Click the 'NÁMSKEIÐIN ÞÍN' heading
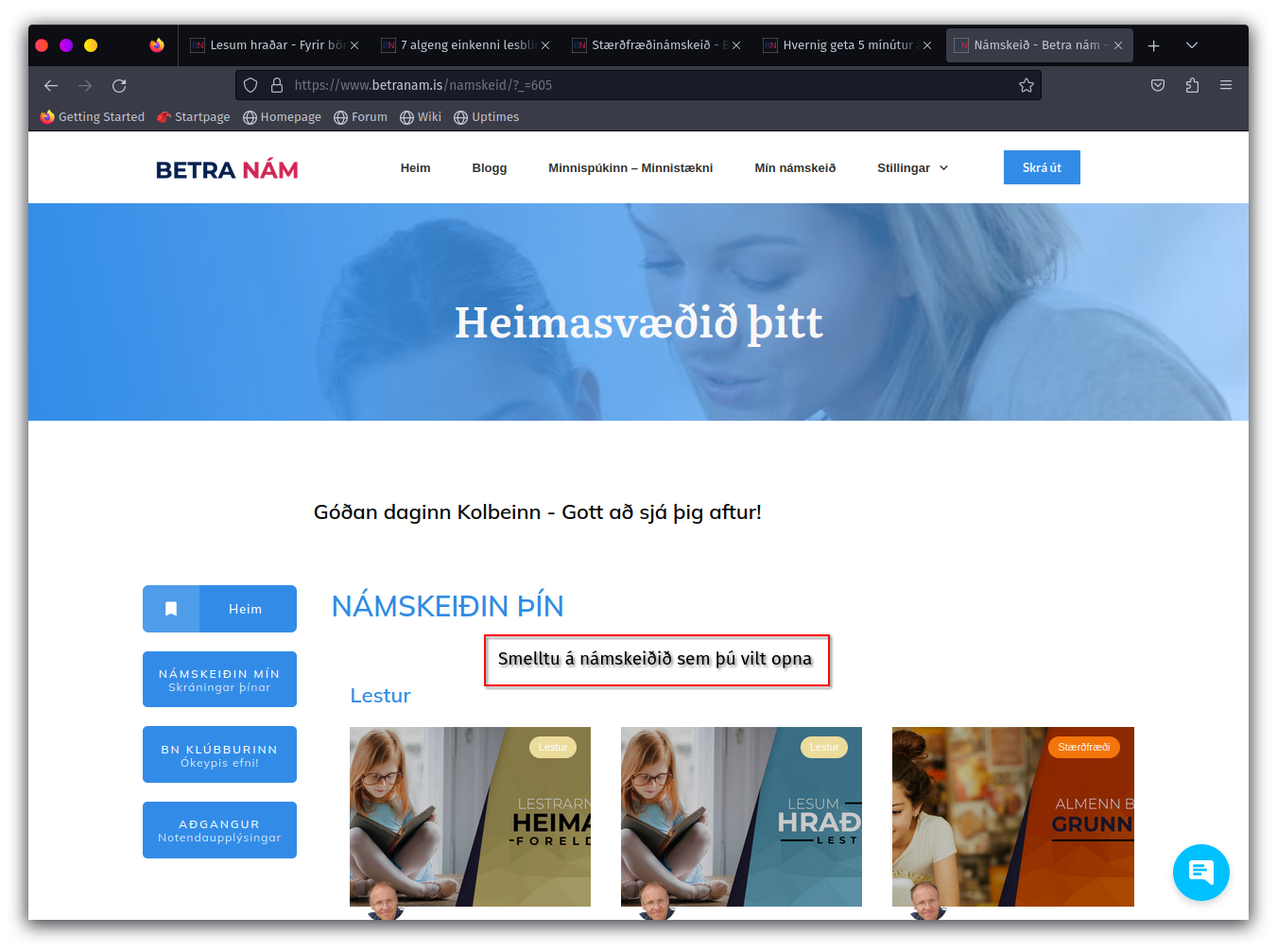 447,606
